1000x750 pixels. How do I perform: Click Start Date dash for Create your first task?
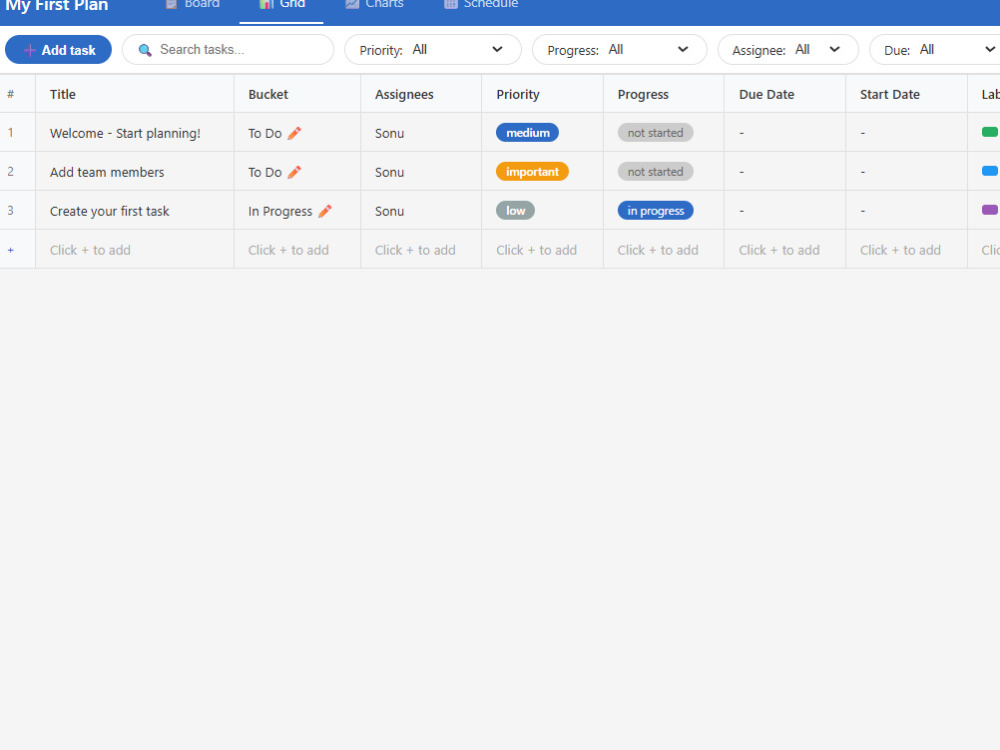[x=862, y=211]
